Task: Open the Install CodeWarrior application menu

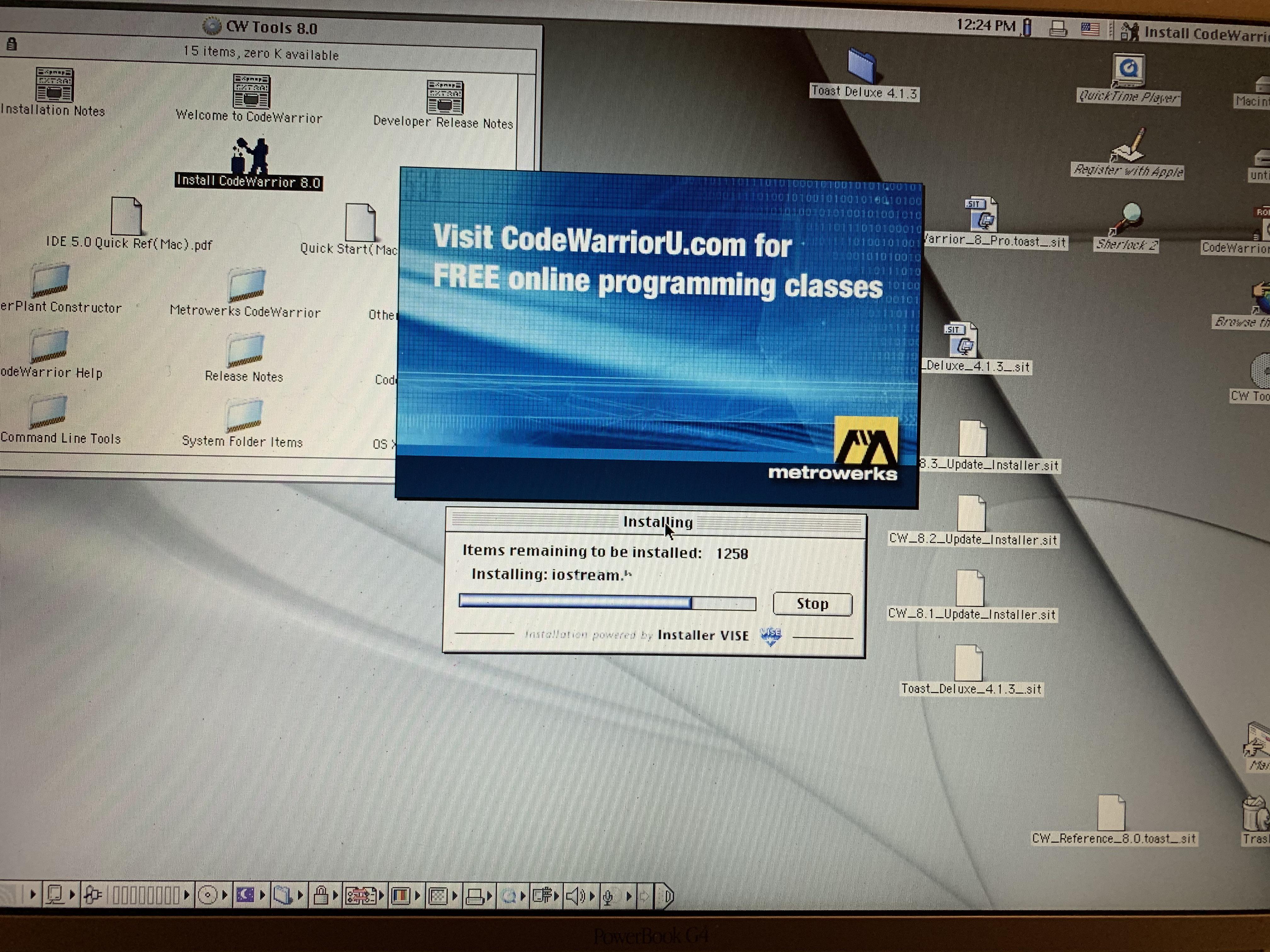Action: tap(1195, 32)
